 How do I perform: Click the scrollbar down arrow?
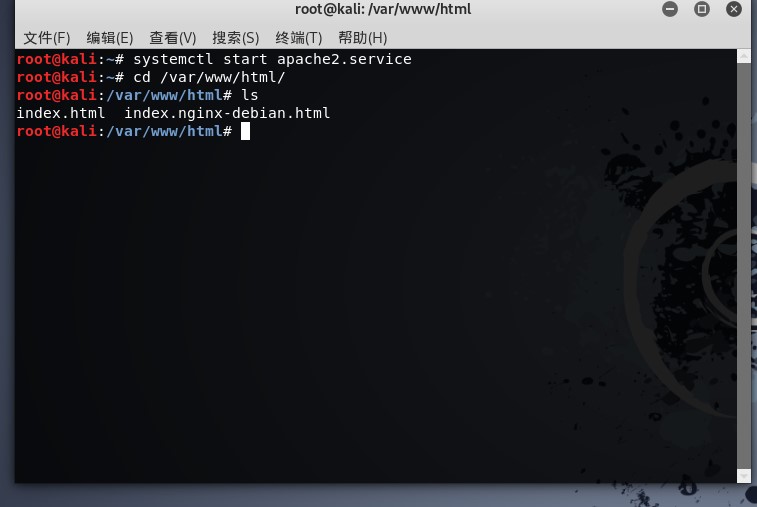(x=743, y=476)
